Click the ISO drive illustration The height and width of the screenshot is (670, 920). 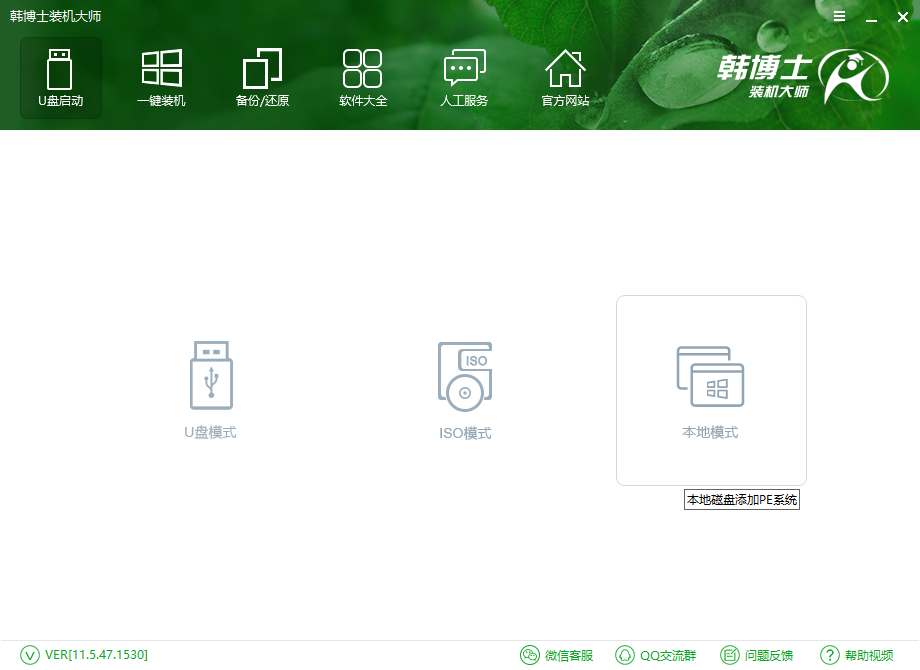(464, 375)
